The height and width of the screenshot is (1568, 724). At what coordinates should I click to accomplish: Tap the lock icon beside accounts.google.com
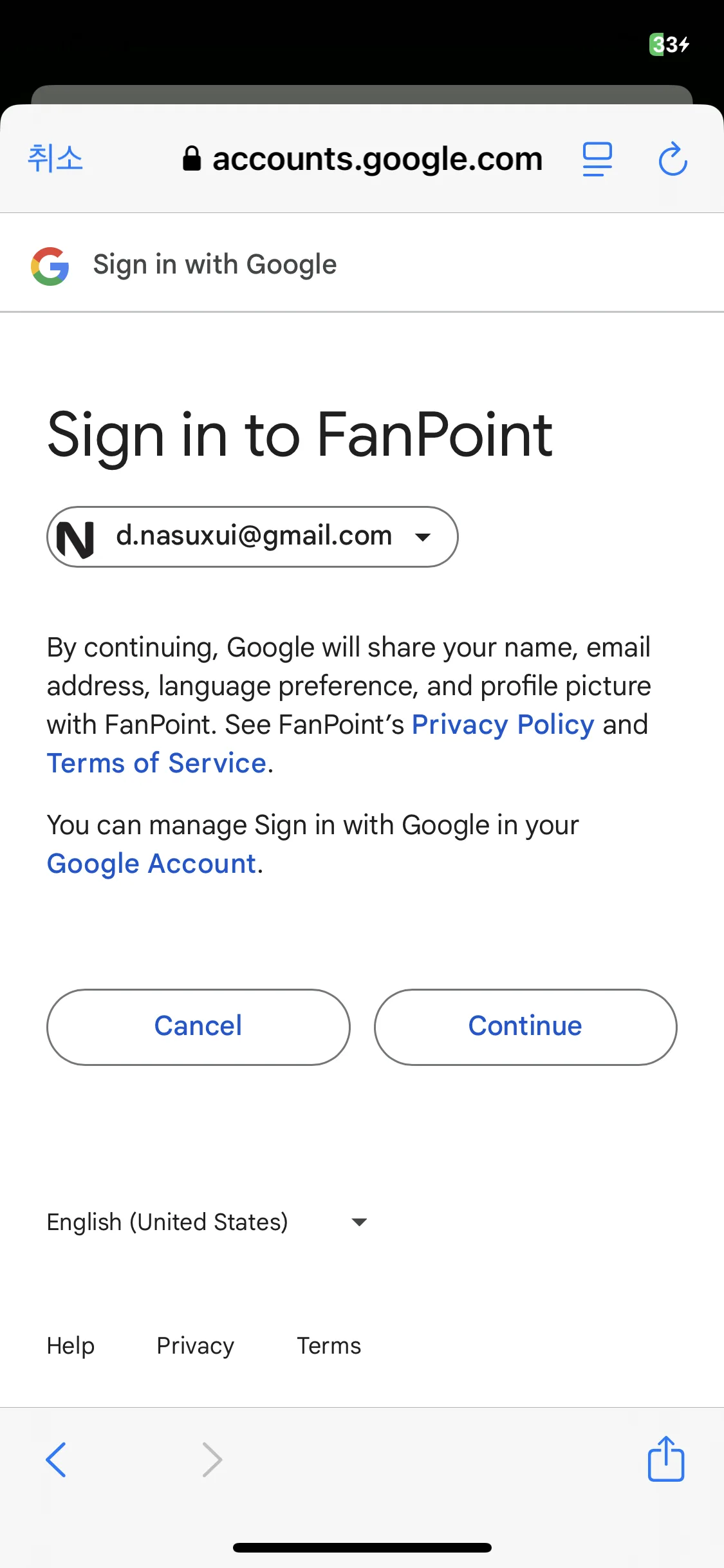point(192,158)
